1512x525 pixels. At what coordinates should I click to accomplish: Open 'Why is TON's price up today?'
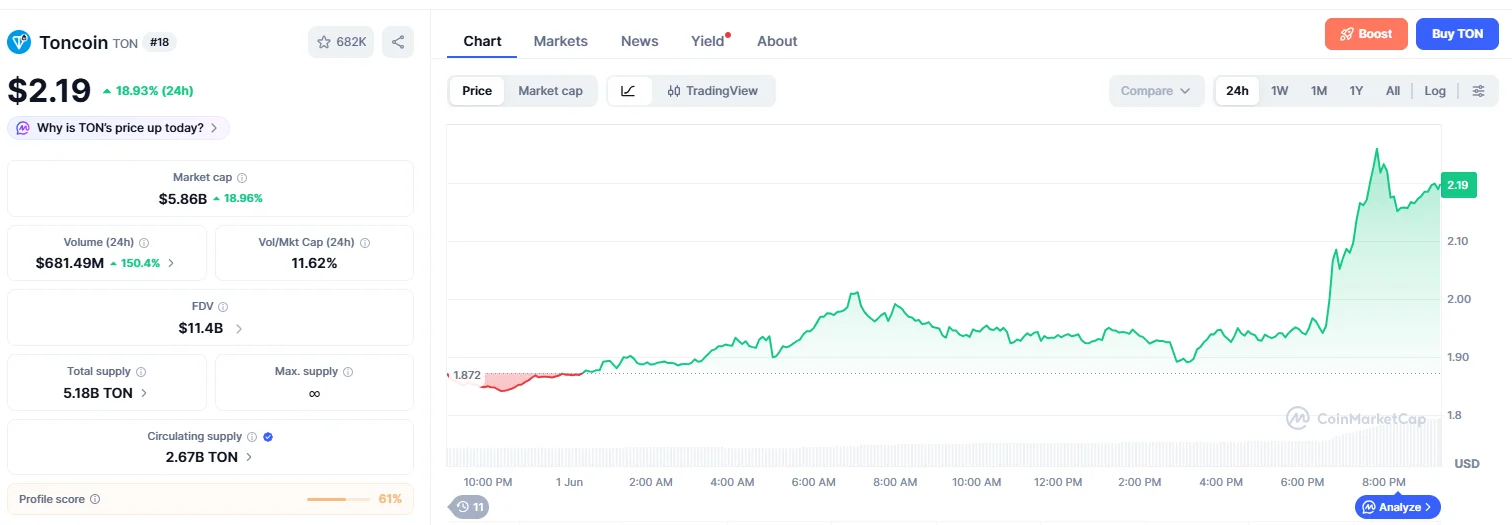[x=119, y=128]
